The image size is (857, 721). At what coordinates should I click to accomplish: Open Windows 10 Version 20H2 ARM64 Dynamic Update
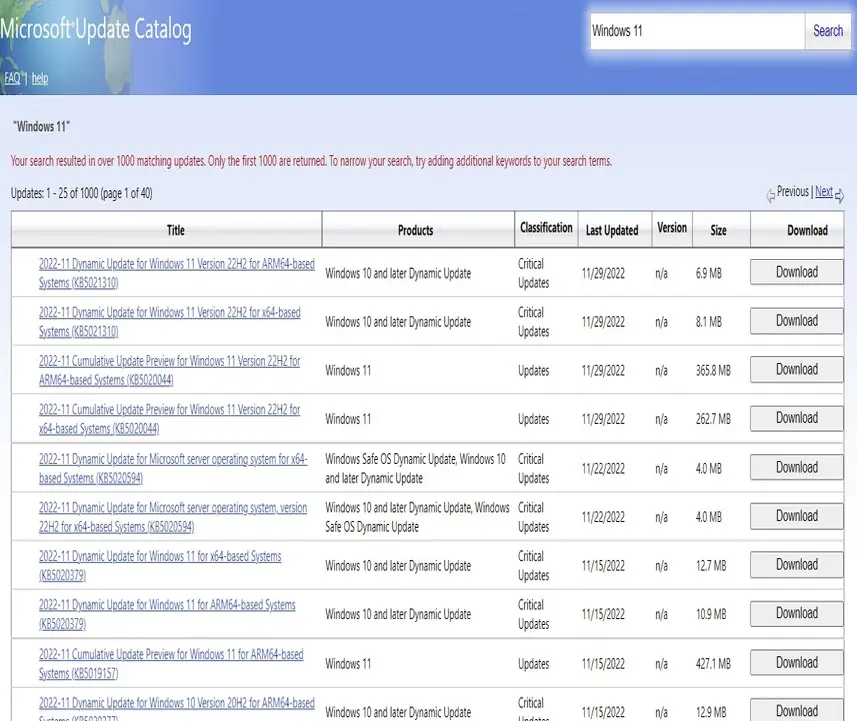click(x=177, y=709)
